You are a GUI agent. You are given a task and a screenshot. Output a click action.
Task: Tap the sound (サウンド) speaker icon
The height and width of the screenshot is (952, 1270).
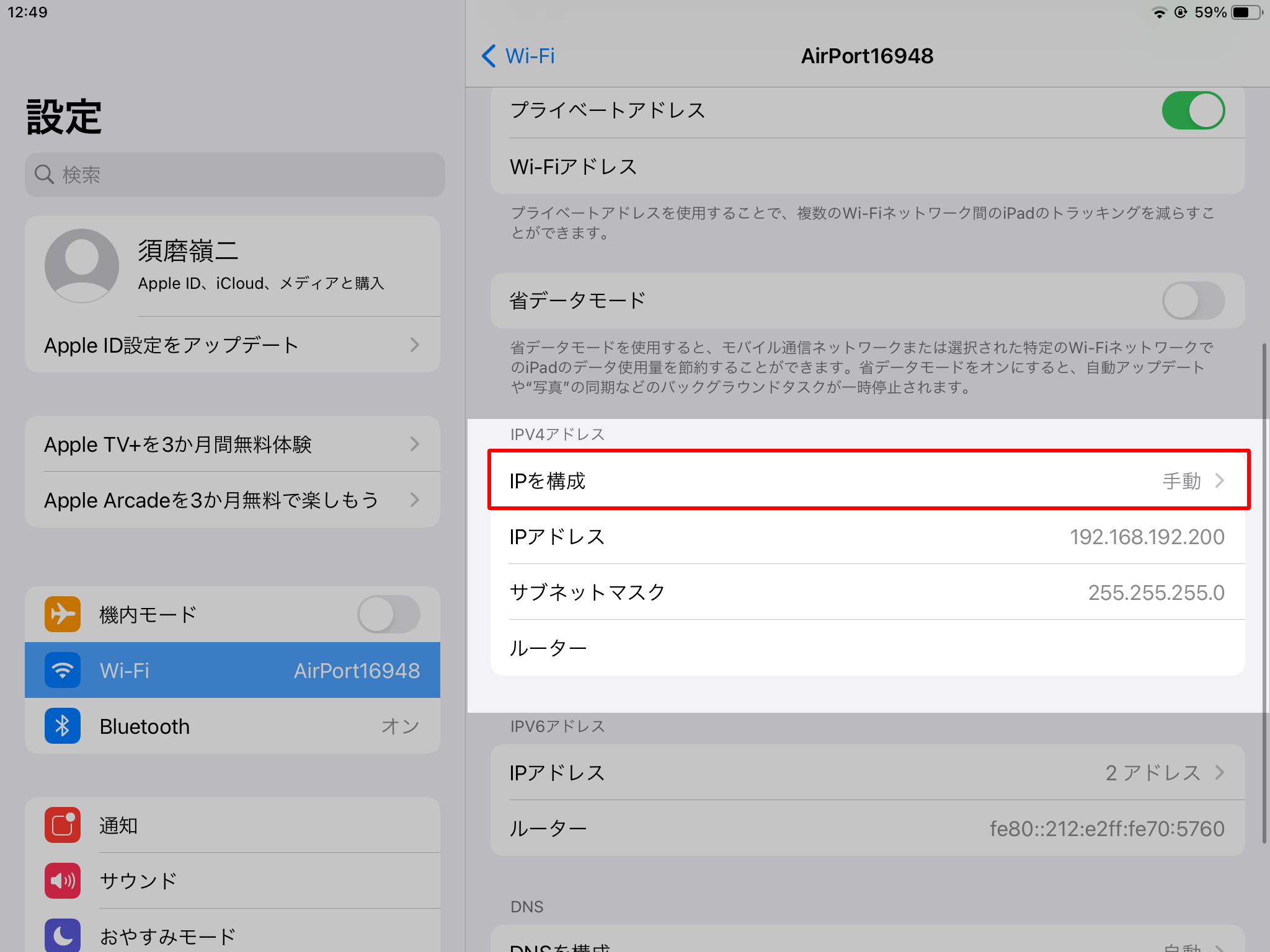[x=63, y=881]
